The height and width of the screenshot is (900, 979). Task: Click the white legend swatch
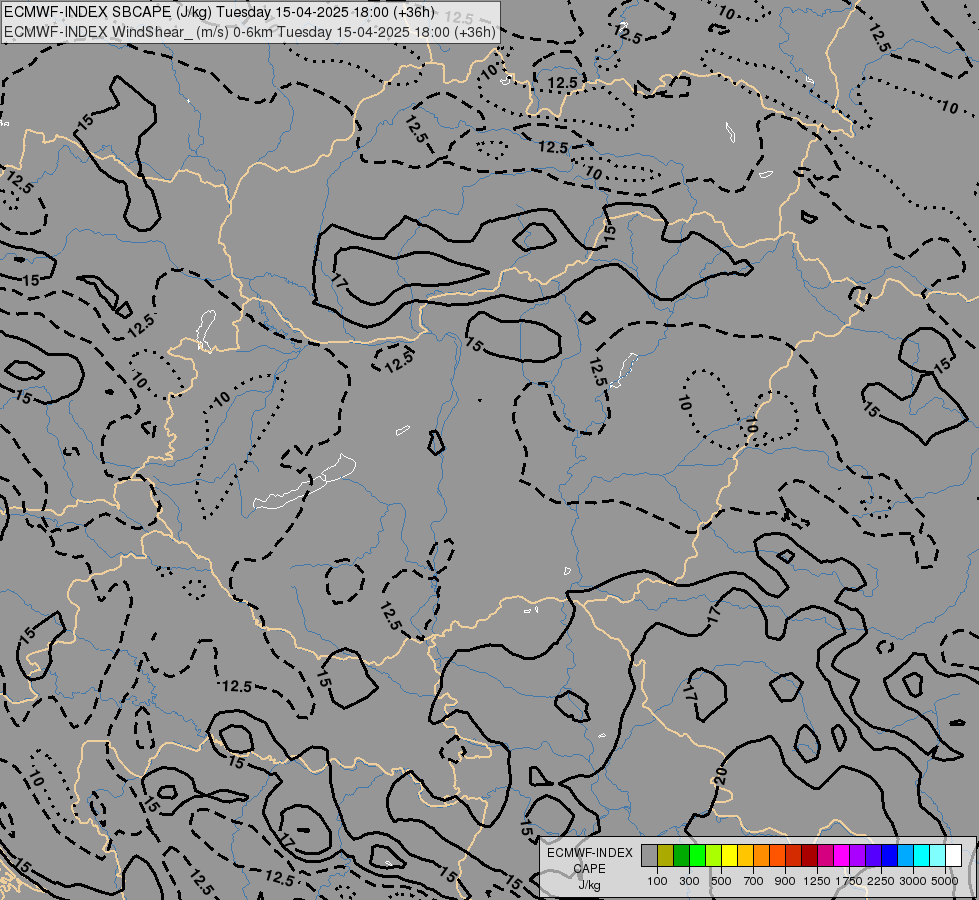954,856
